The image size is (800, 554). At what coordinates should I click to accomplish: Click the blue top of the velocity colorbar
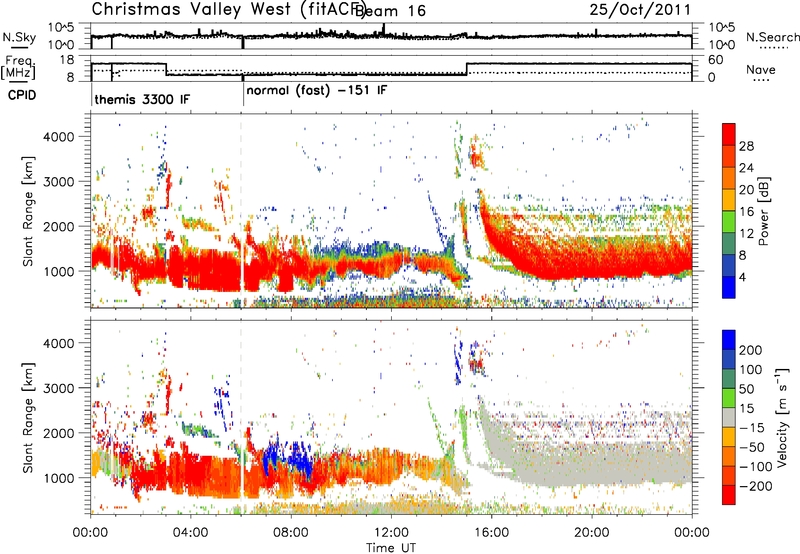(x=729, y=340)
